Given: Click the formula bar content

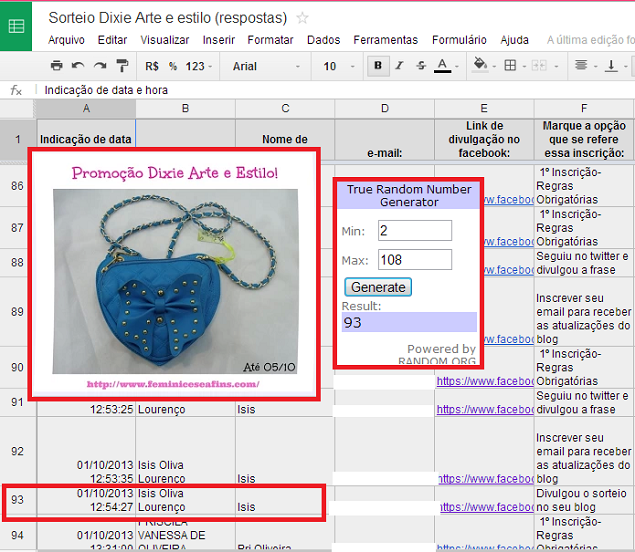Looking at the screenshot, I should (x=106, y=90).
